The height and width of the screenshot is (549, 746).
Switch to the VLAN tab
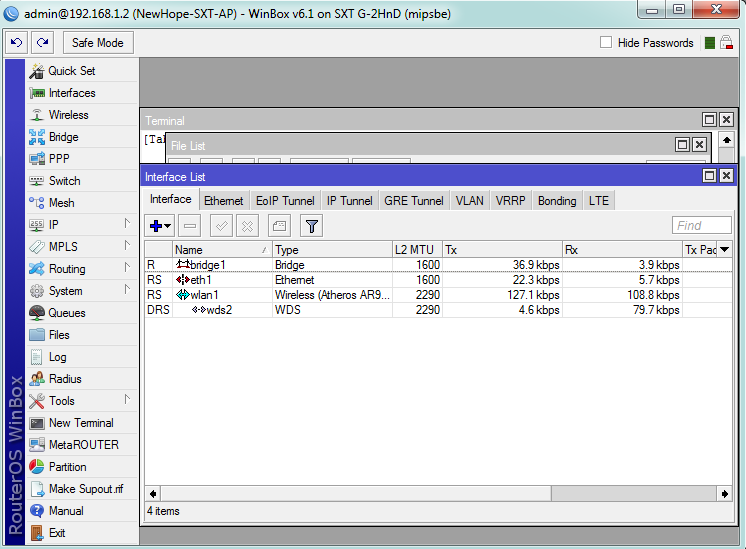[470, 201]
